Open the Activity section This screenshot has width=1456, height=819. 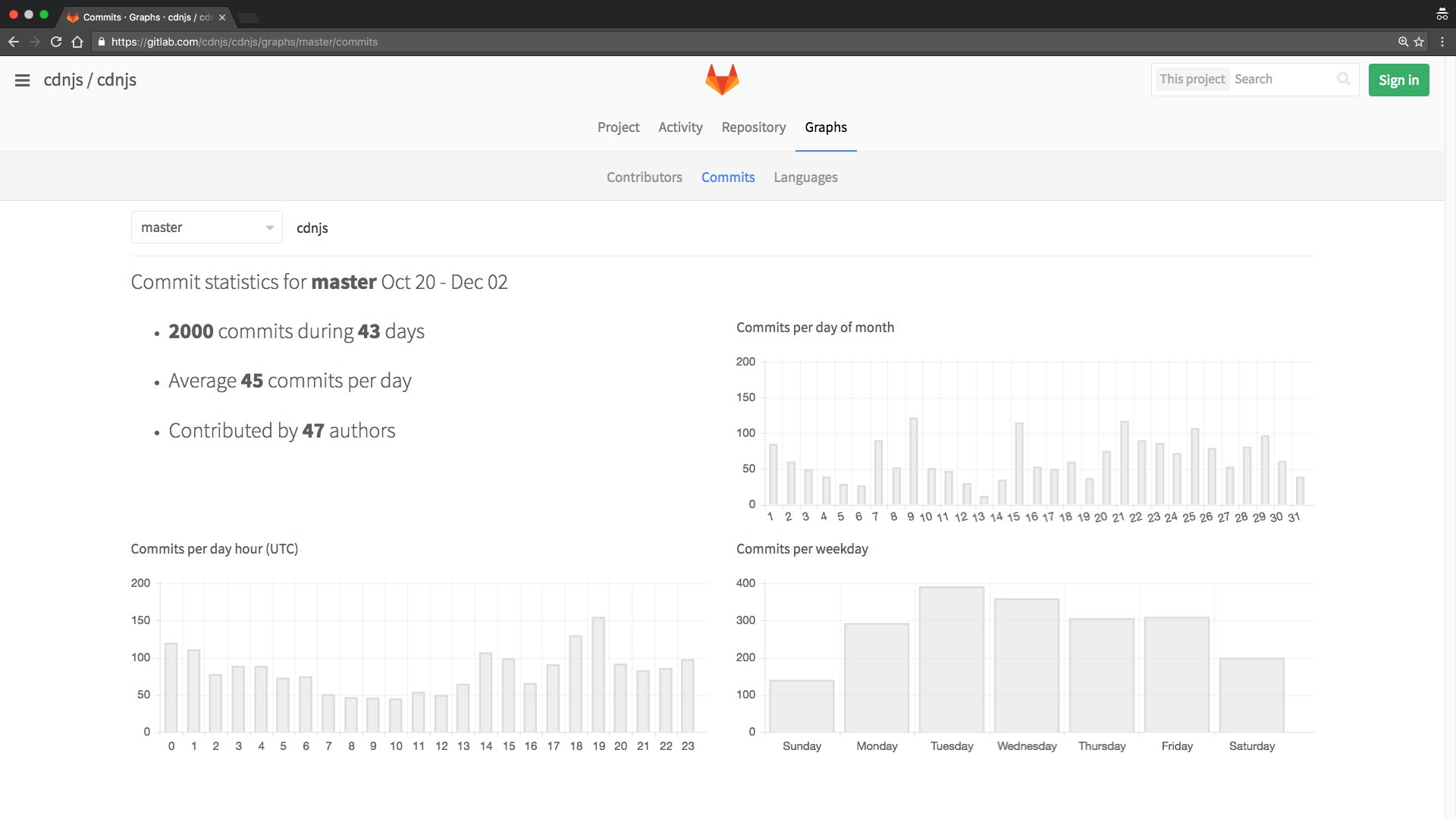tap(680, 127)
